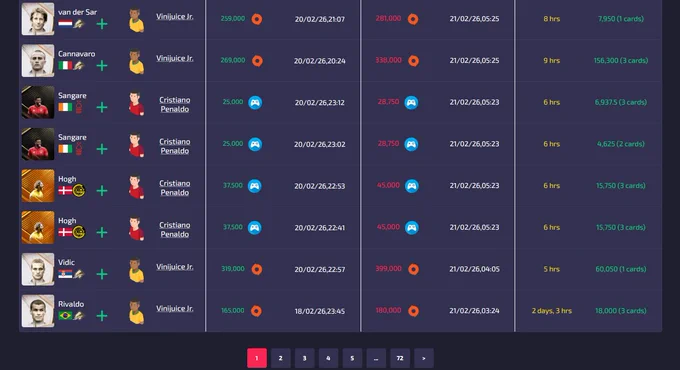Image resolution: width=680 pixels, height=370 pixels.
Task: Go to page 5 of results
Action: [x=352, y=358]
